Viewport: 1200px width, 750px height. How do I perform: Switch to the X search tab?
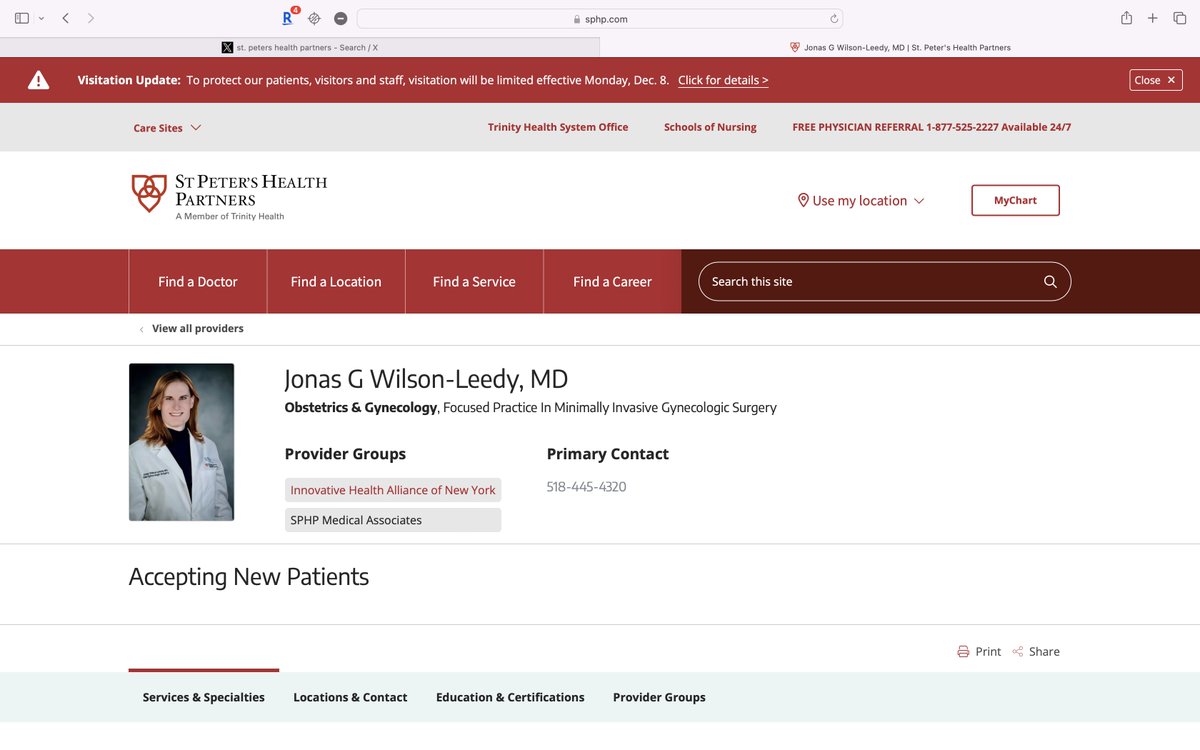tap(300, 47)
